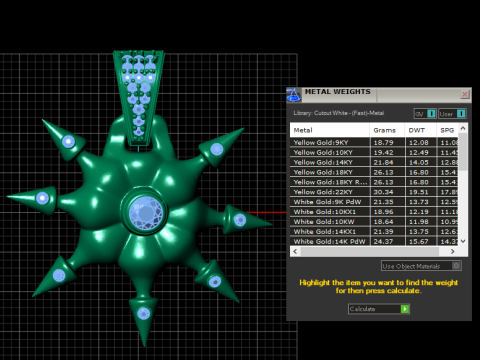
Task: Click the Library: Cutout White label
Action: (339, 113)
